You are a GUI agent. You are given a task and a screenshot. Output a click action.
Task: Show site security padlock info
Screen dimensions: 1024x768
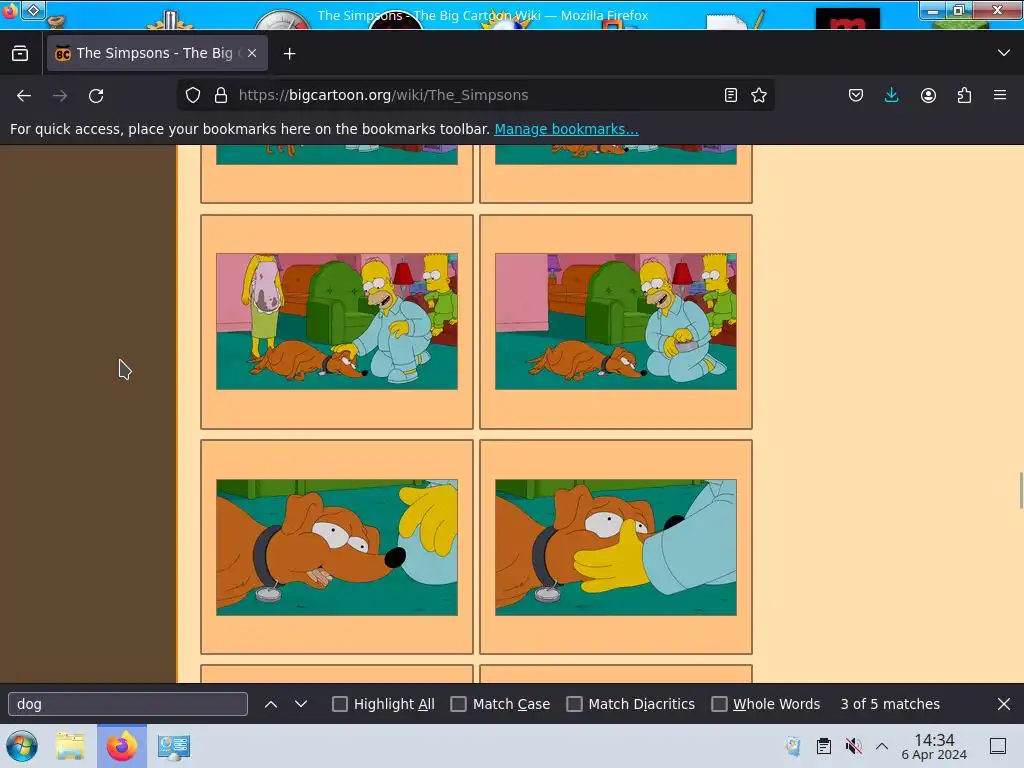pyautogui.click(x=221, y=95)
